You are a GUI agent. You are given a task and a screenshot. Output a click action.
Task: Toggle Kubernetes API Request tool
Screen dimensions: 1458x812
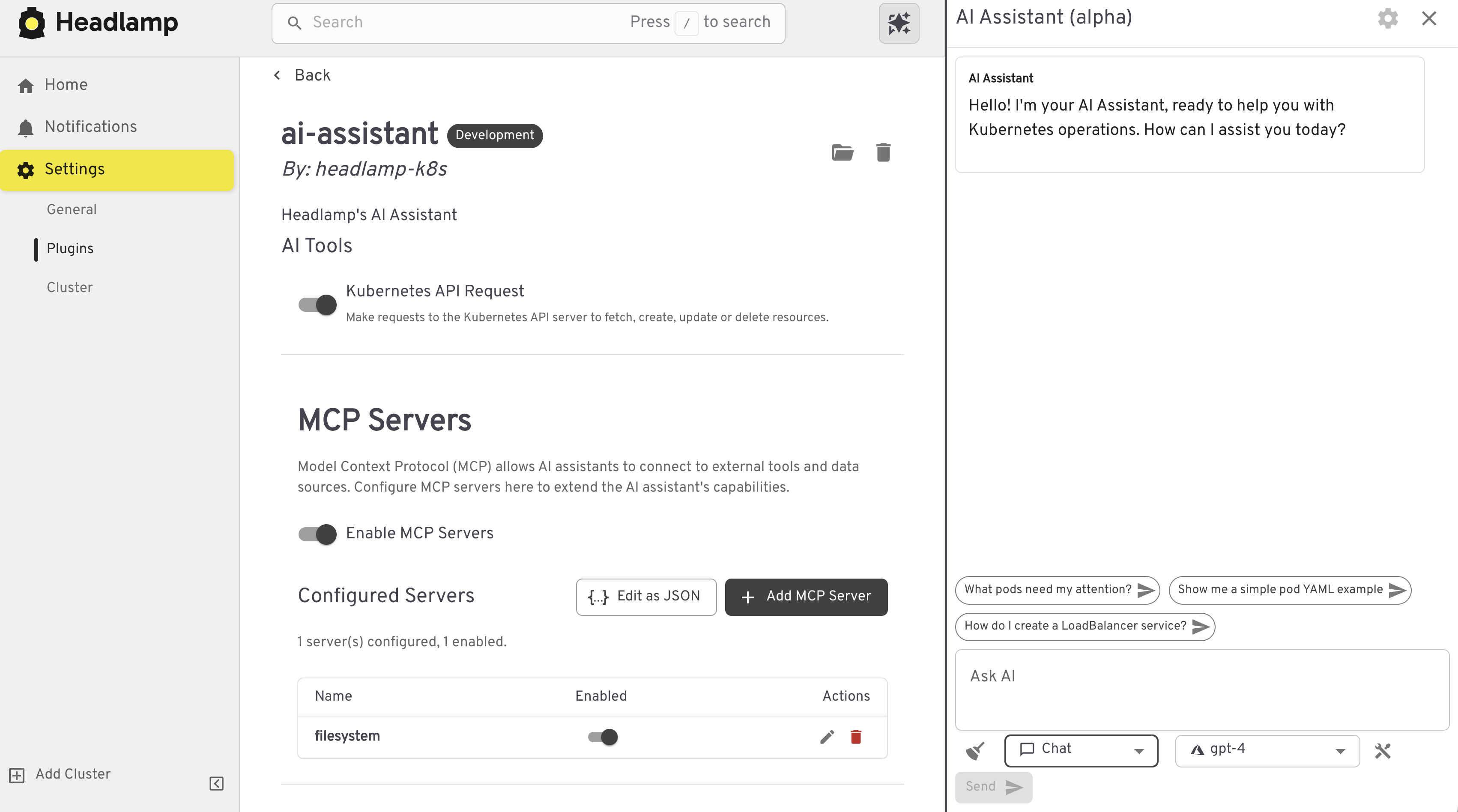[x=317, y=305]
